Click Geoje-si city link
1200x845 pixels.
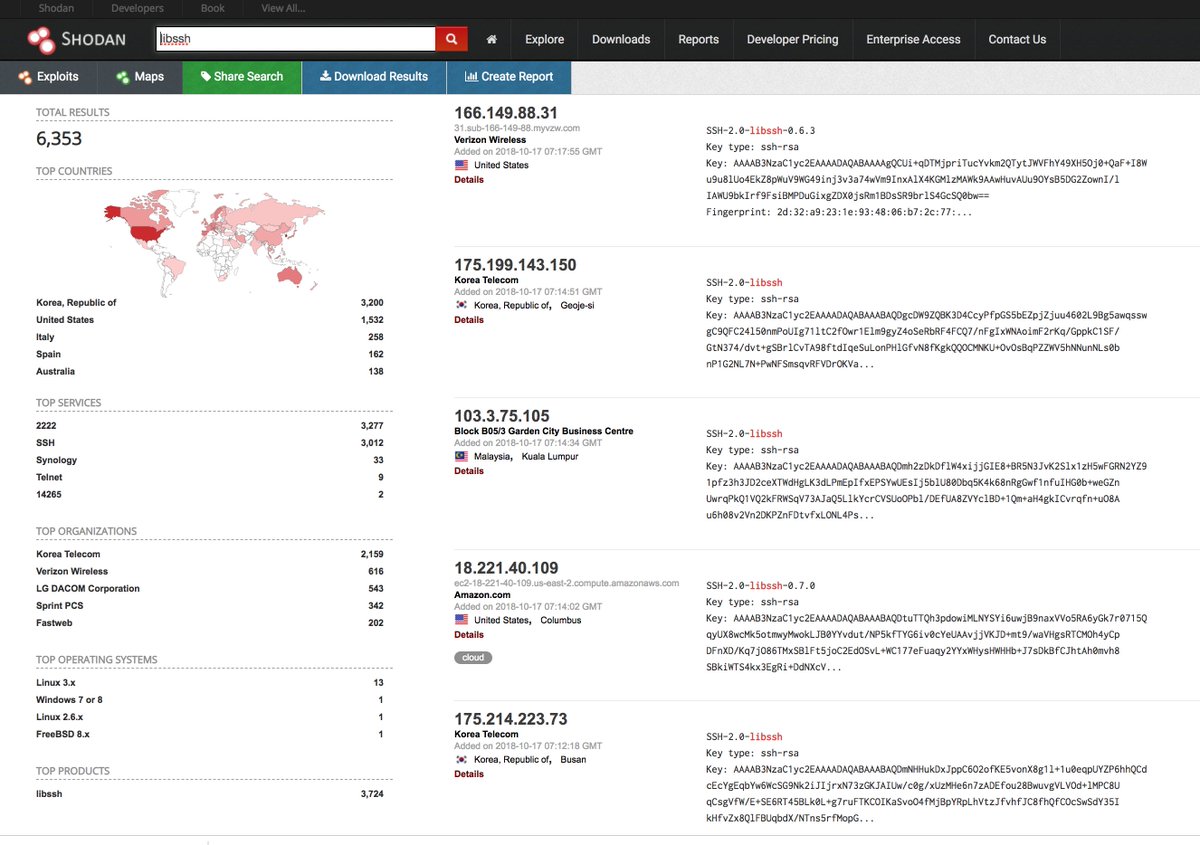pos(577,305)
